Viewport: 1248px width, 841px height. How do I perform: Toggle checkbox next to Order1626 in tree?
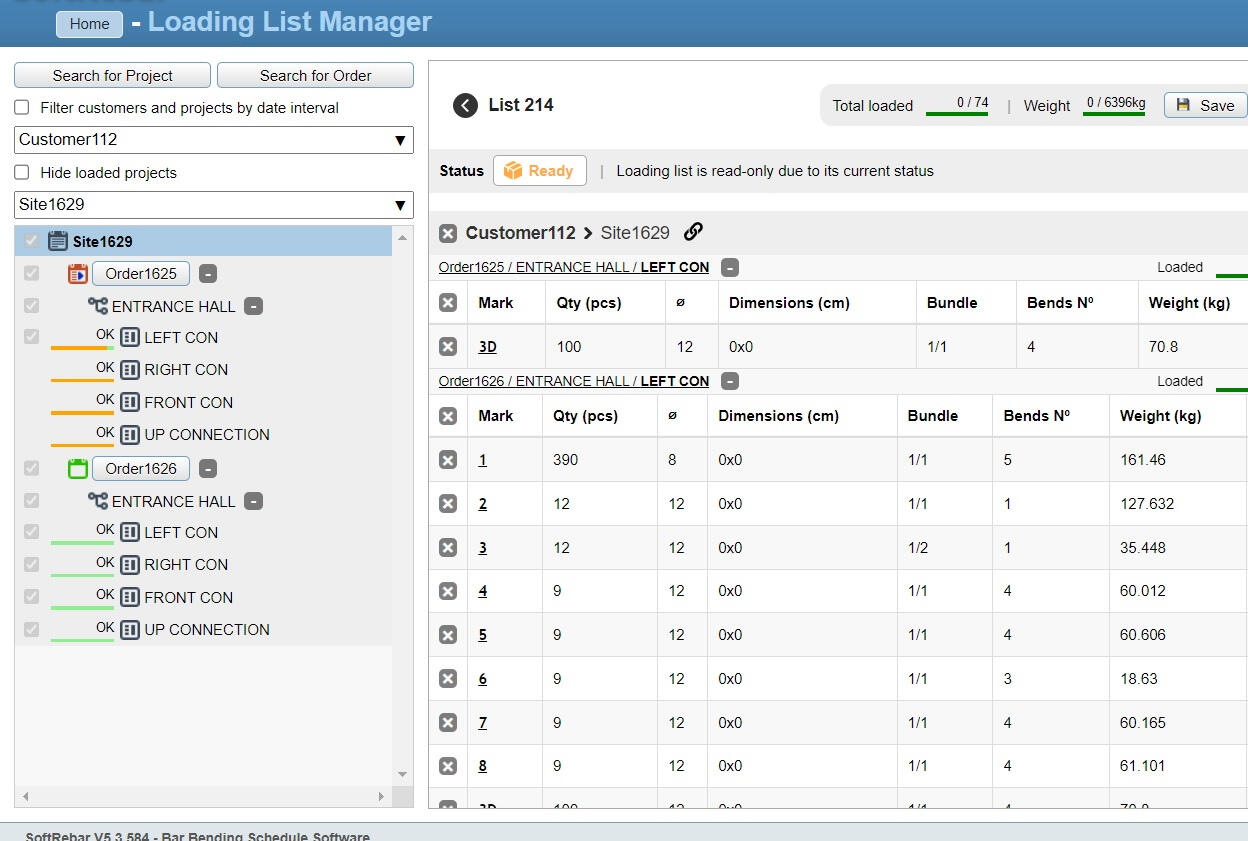pyautogui.click(x=32, y=468)
